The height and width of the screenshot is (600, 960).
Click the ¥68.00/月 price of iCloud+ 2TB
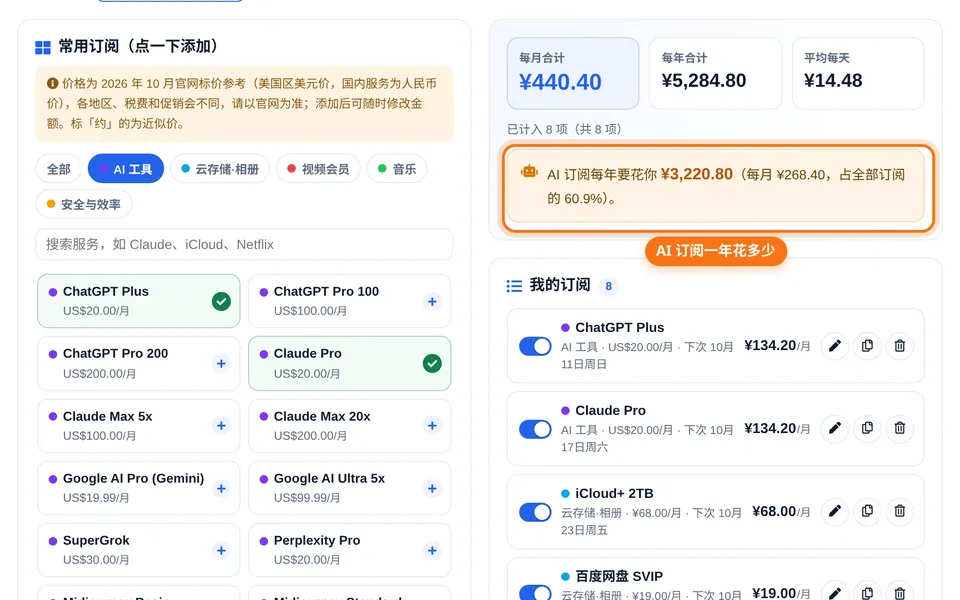click(x=781, y=511)
